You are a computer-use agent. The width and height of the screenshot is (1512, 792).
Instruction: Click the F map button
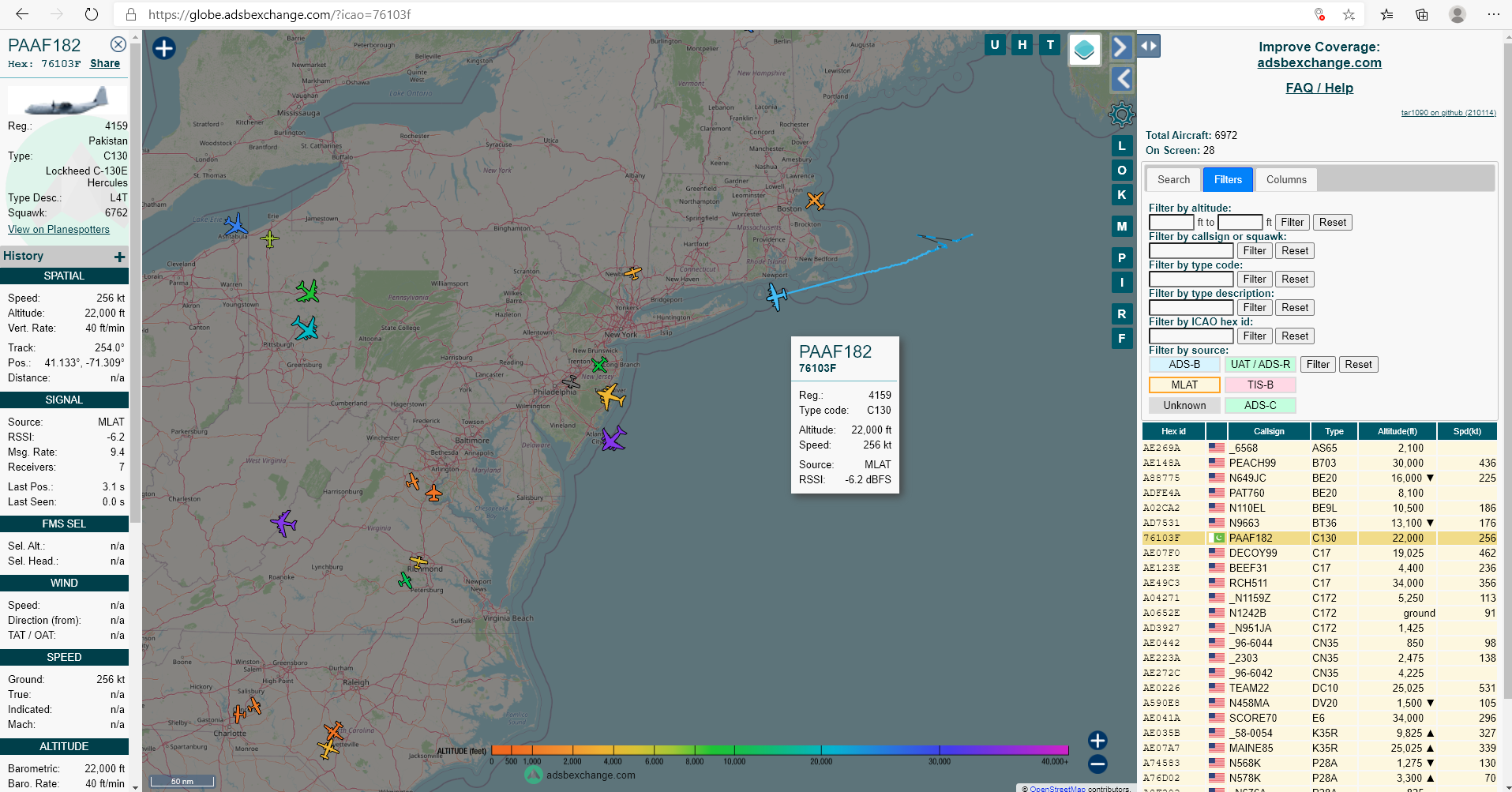point(1122,339)
